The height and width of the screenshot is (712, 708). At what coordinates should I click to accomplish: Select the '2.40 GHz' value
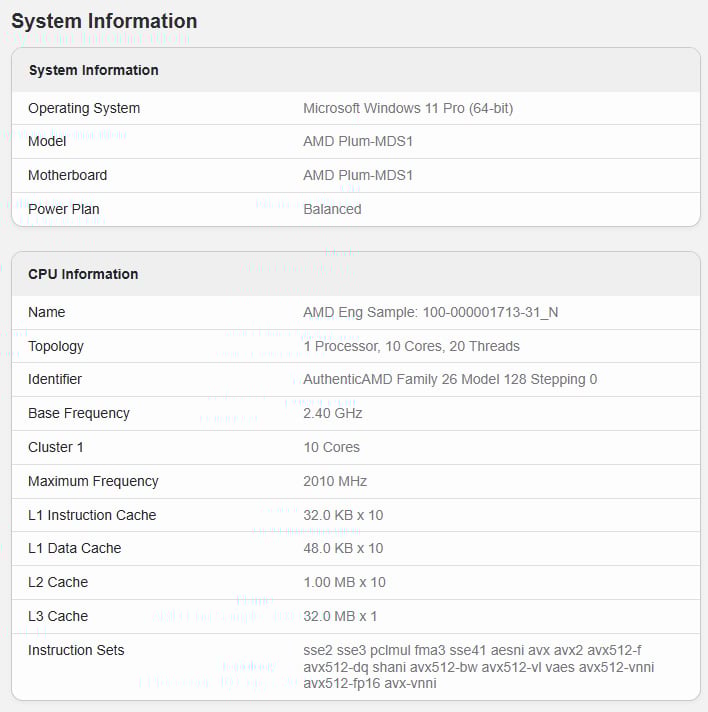(x=333, y=413)
